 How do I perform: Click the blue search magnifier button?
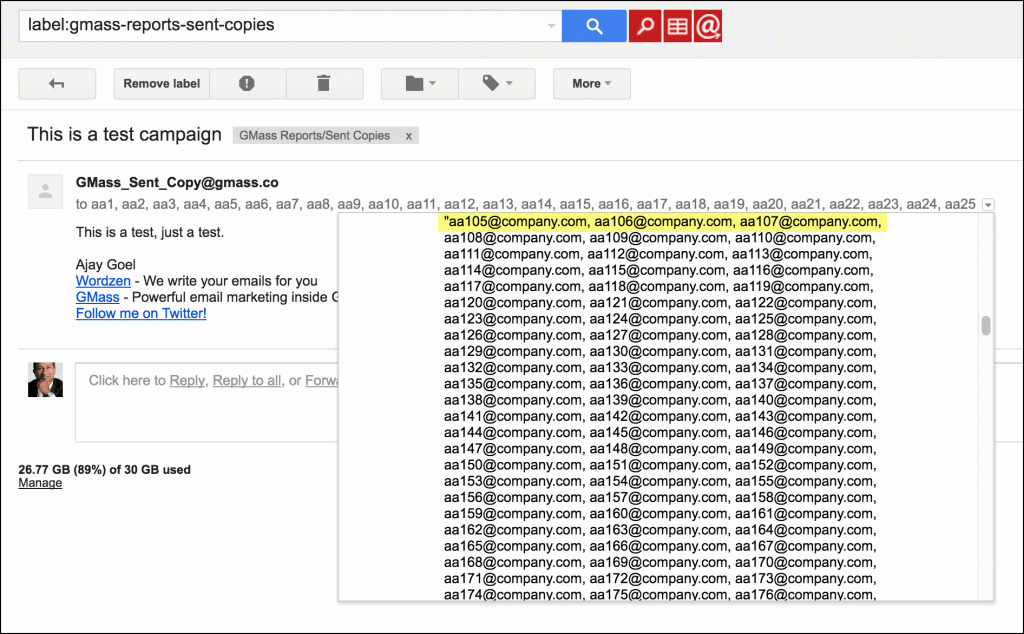(x=593, y=26)
